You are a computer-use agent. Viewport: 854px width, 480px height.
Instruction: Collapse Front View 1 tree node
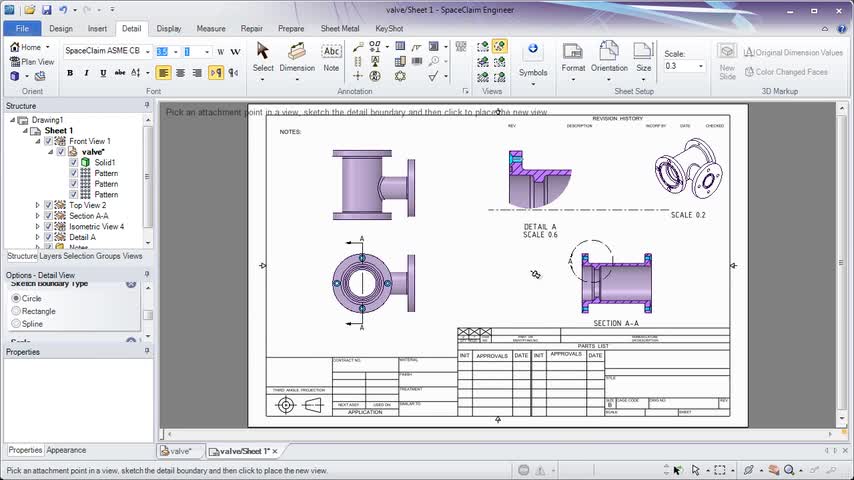(x=37, y=141)
